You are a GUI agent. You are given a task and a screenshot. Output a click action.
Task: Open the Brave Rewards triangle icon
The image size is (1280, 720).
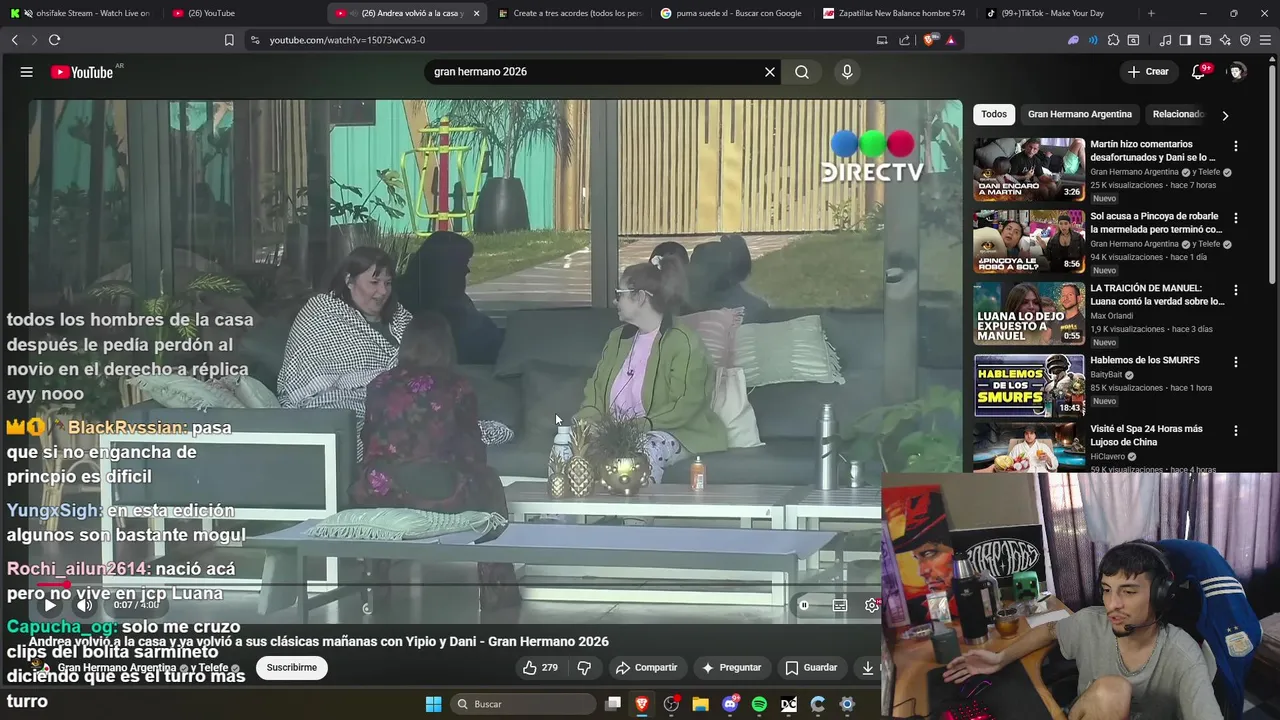coord(950,40)
